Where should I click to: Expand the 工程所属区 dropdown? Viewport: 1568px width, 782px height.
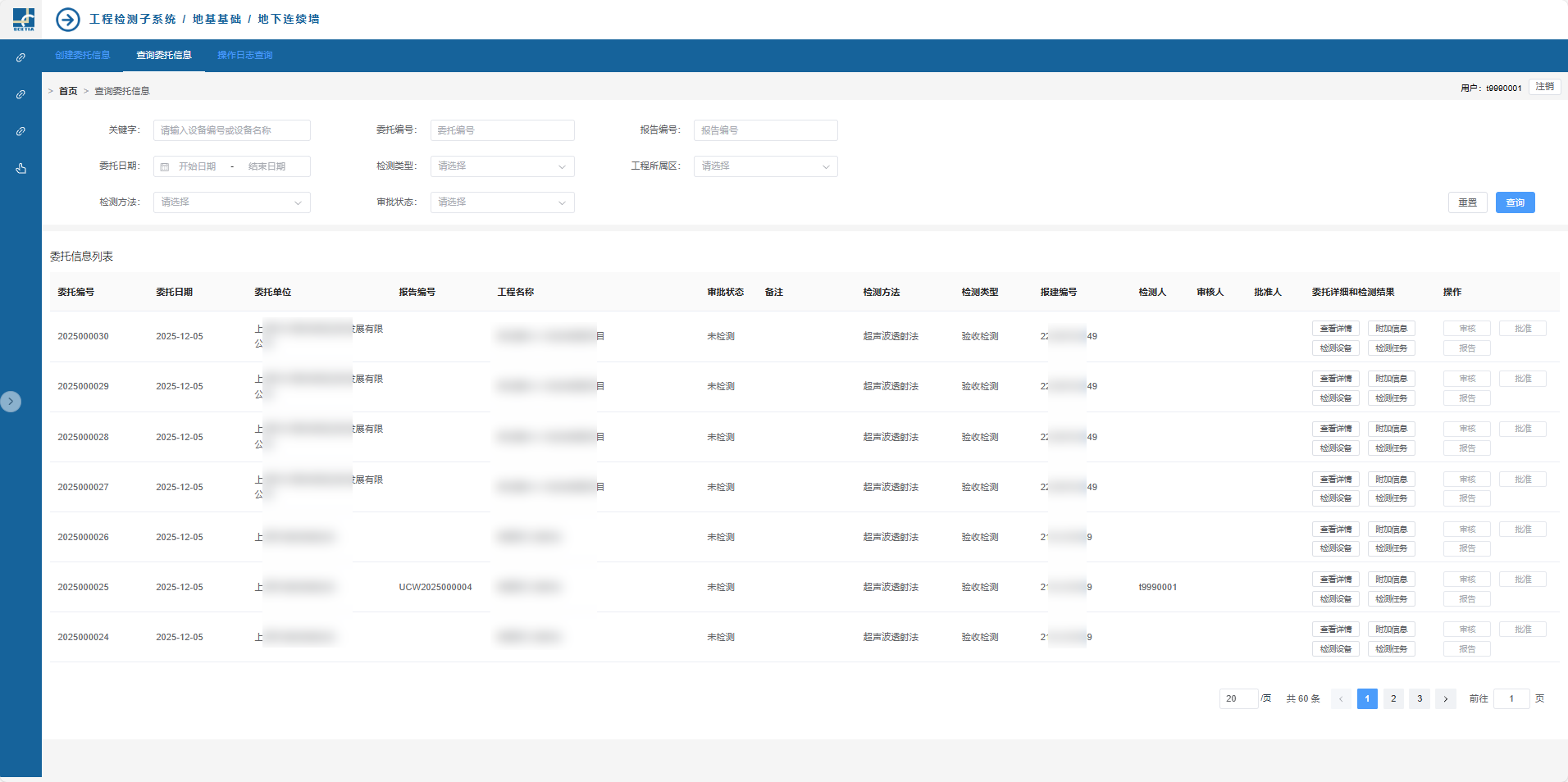[765, 166]
